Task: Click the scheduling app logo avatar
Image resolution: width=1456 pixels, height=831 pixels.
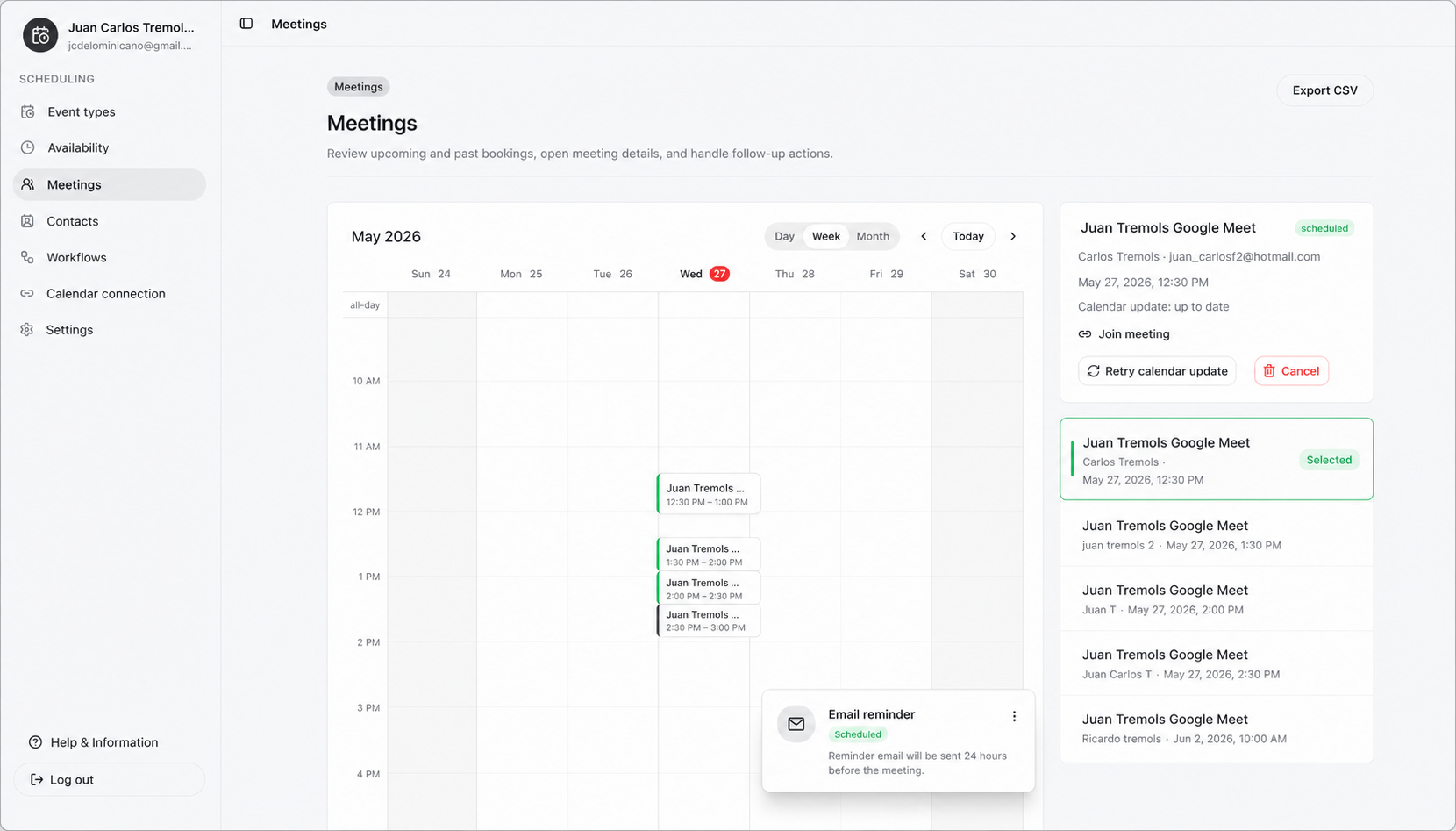Action: pos(40,35)
